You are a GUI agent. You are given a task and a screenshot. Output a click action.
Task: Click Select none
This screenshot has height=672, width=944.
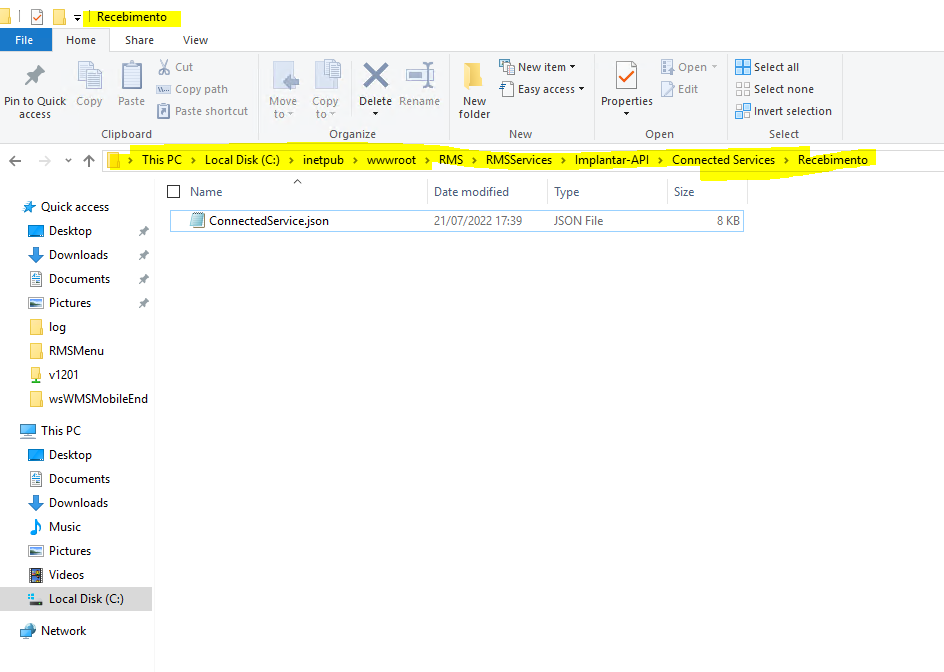coord(775,89)
